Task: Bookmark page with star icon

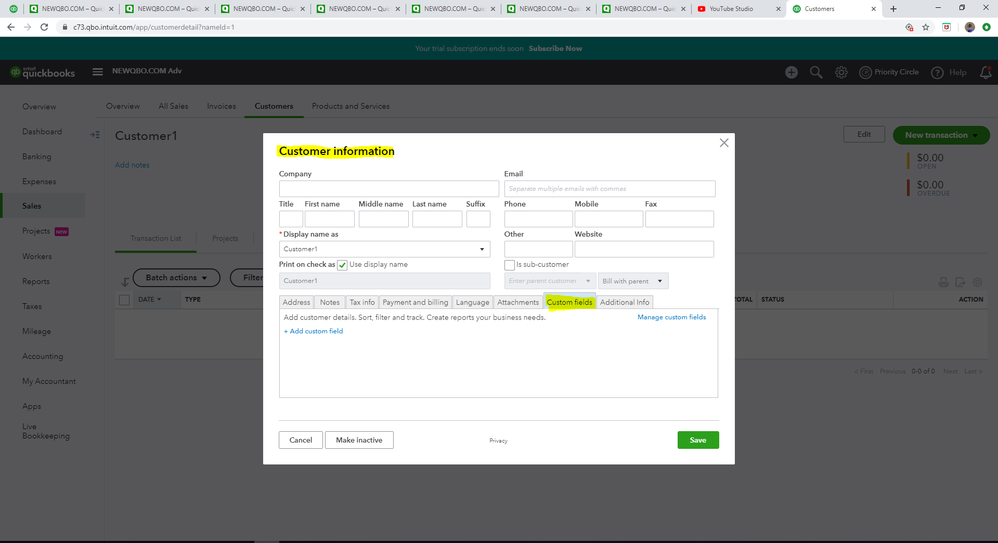Action: 925,27
